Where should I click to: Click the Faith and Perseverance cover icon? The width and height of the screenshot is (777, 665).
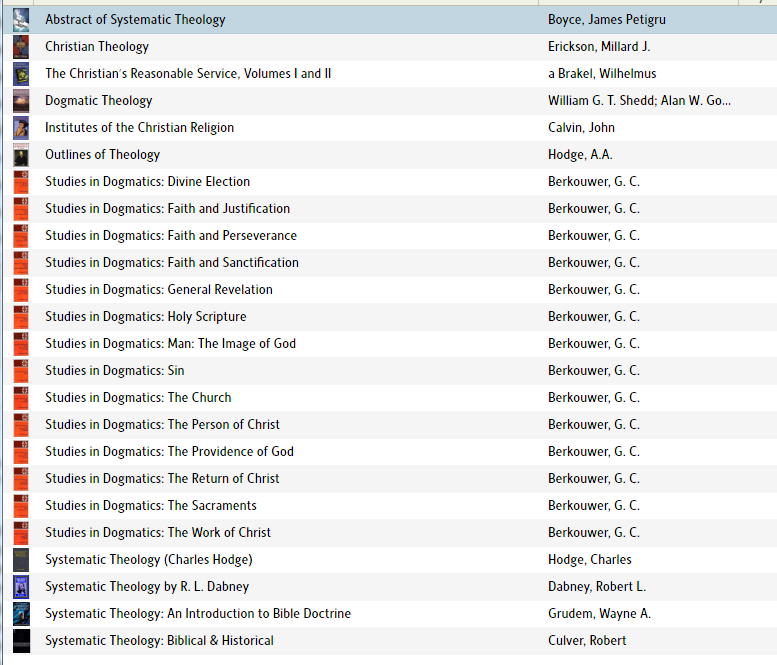pyautogui.click(x=21, y=236)
